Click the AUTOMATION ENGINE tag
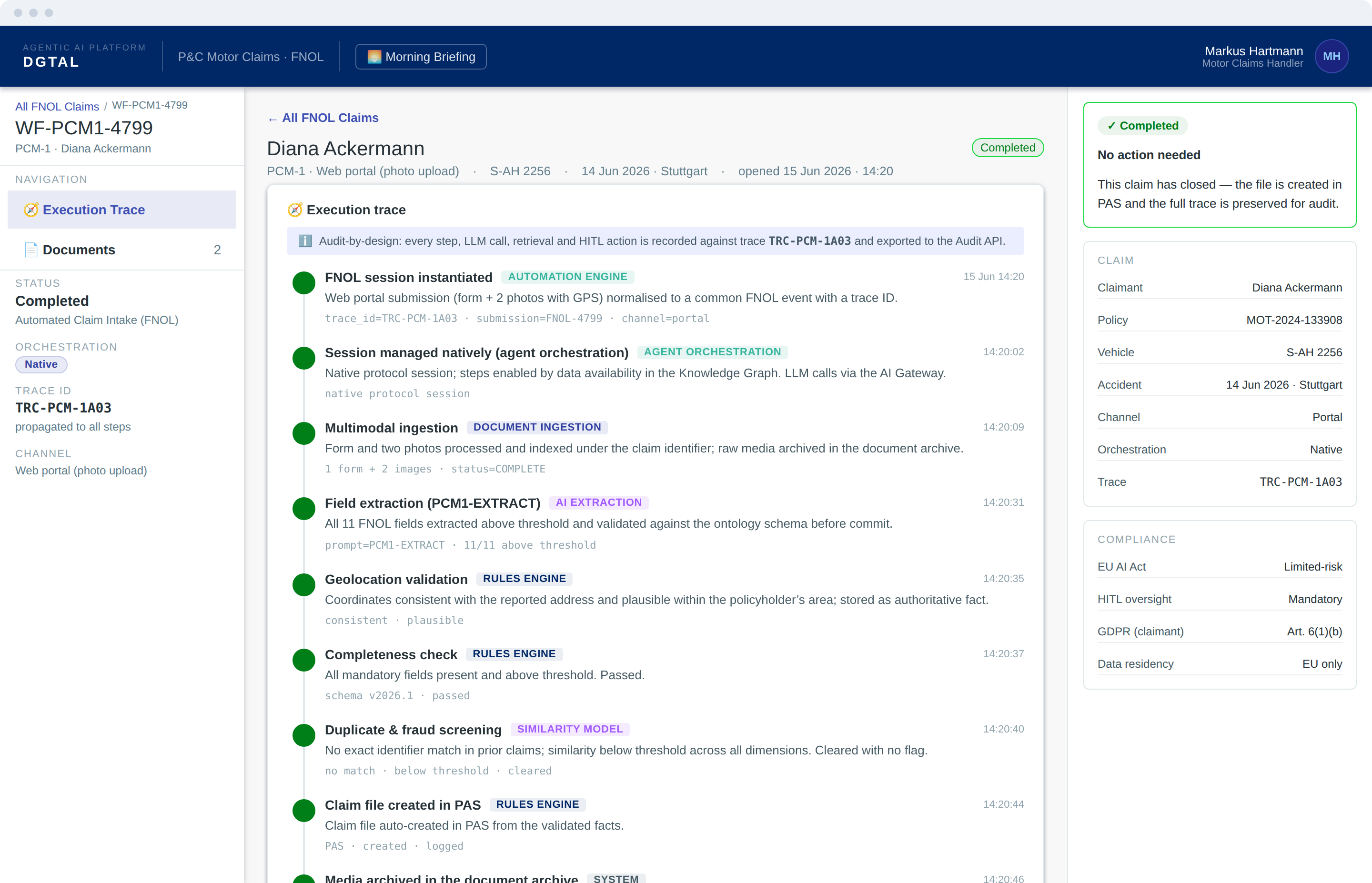 tap(567, 277)
